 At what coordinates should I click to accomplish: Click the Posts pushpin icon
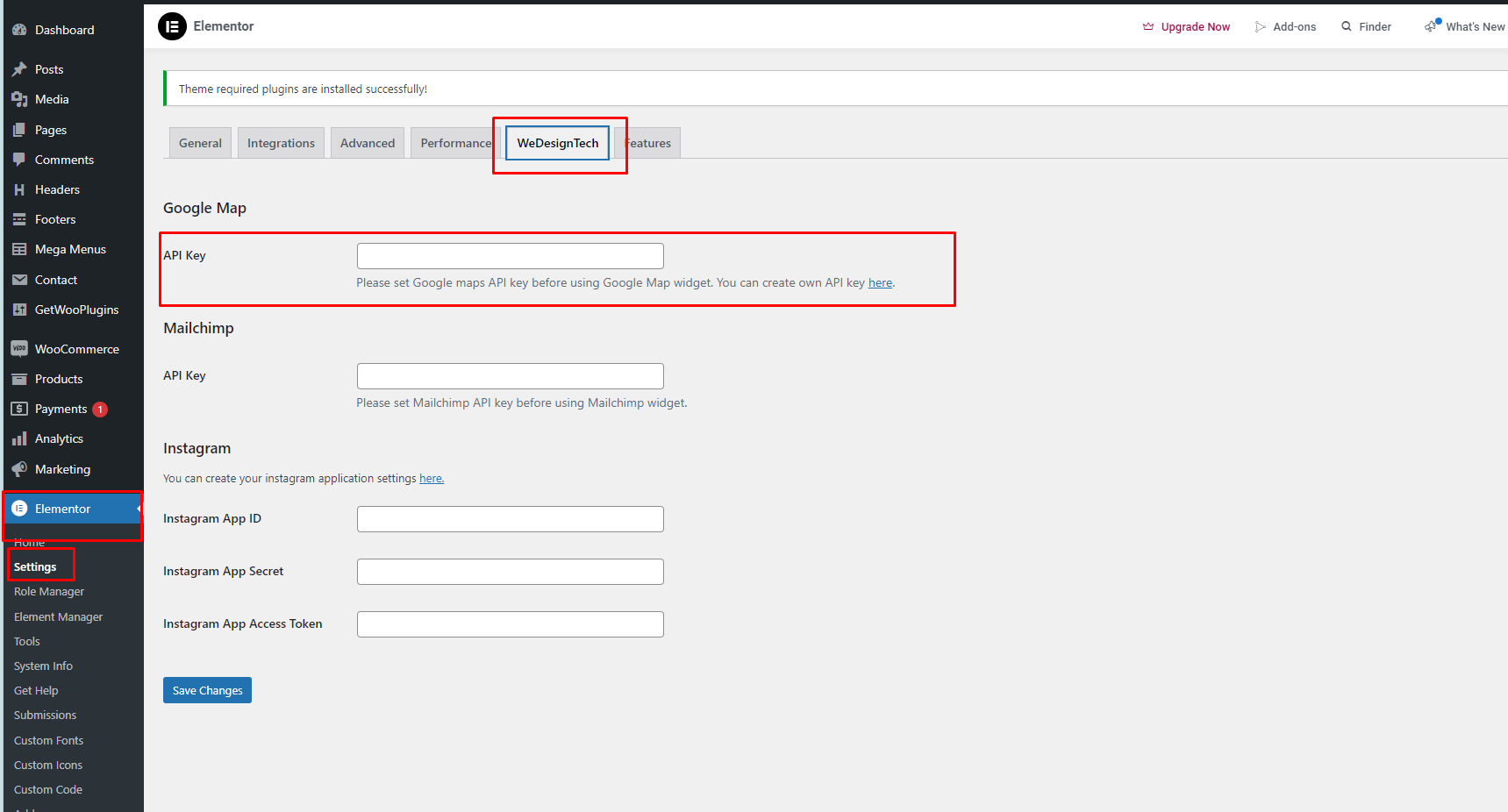point(19,69)
